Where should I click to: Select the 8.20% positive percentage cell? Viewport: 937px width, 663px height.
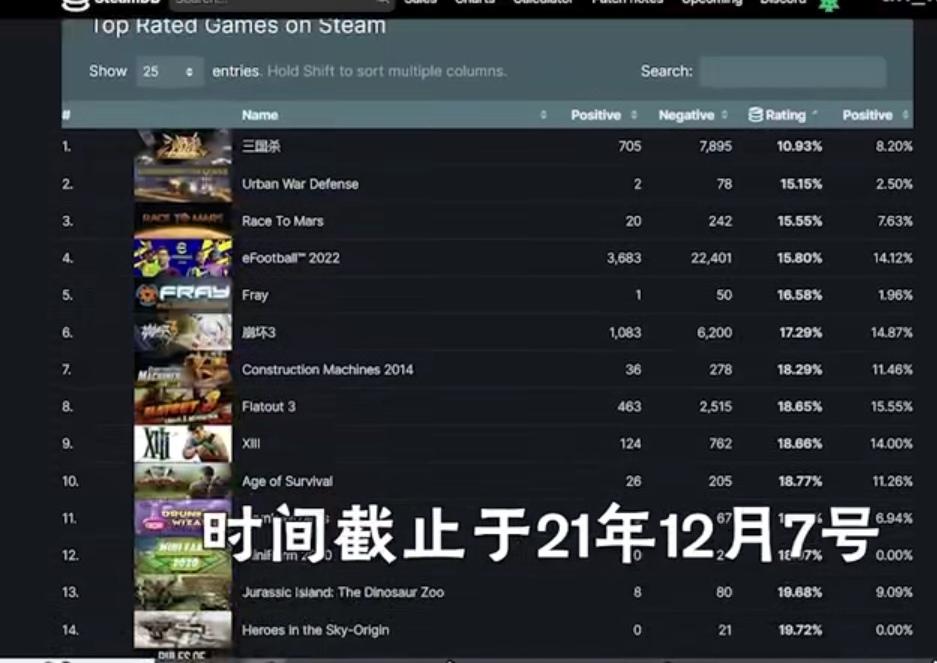tap(894, 146)
